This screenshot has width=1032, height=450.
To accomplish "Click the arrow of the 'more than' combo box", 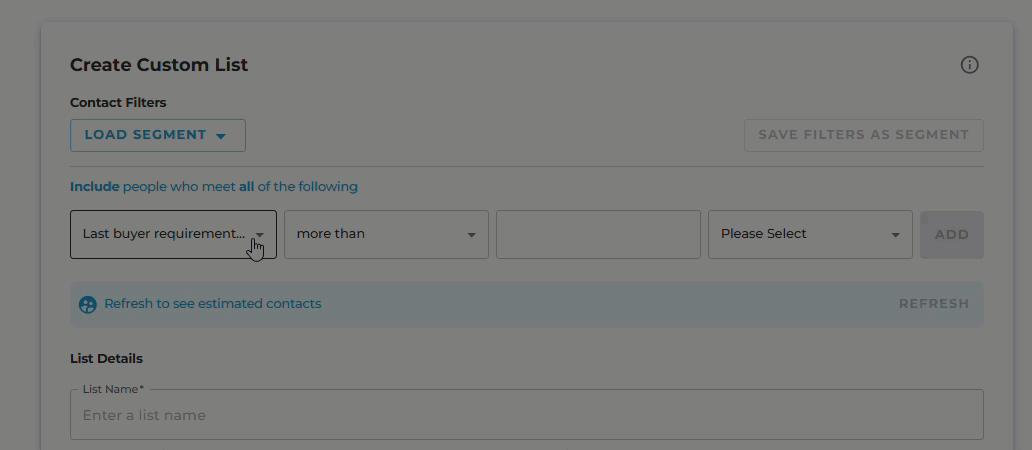I will coord(471,236).
